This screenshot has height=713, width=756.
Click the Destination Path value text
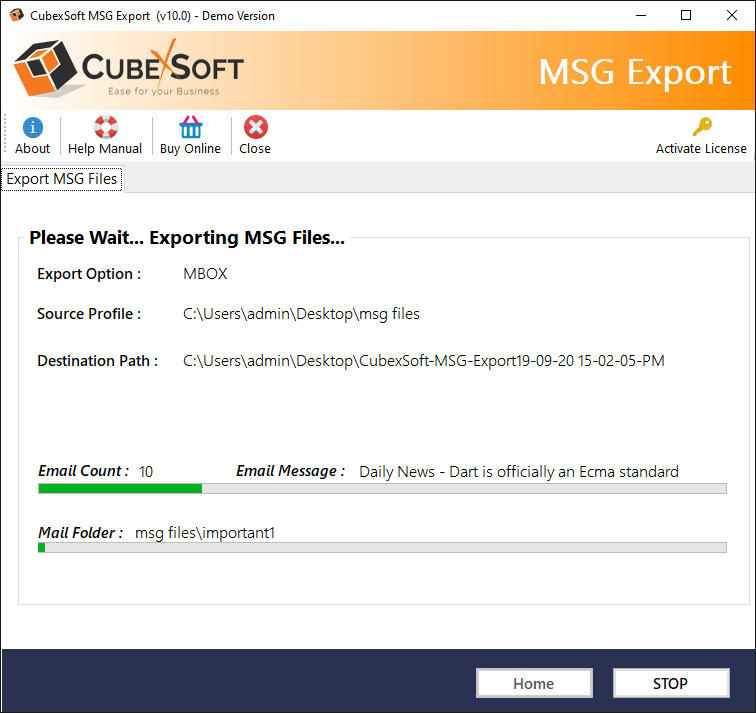[423, 361]
